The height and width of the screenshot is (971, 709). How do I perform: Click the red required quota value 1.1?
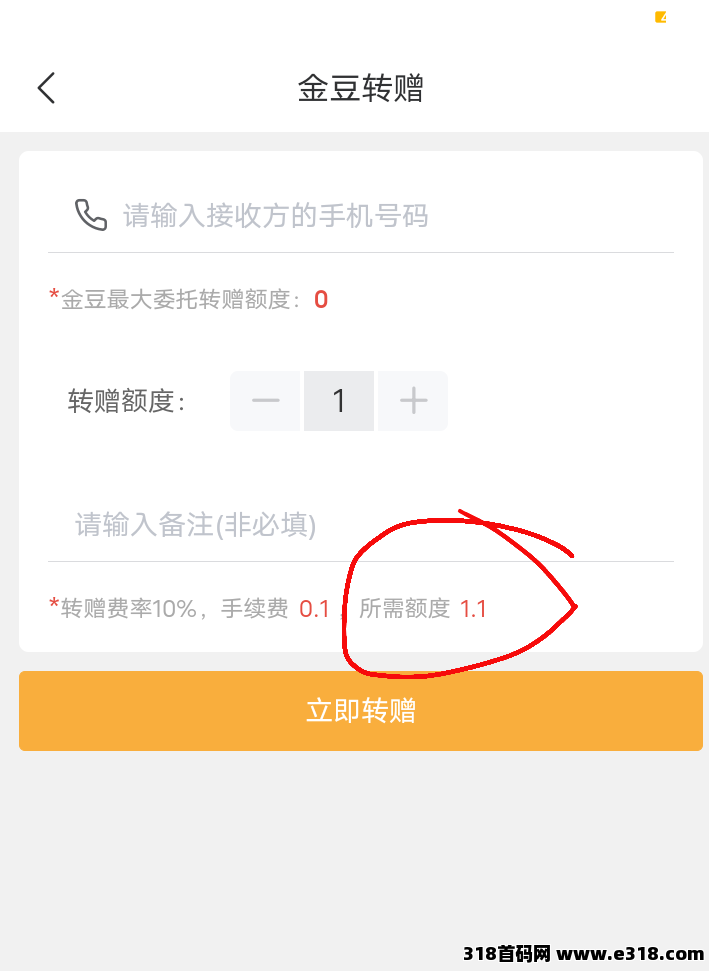coord(472,609)
